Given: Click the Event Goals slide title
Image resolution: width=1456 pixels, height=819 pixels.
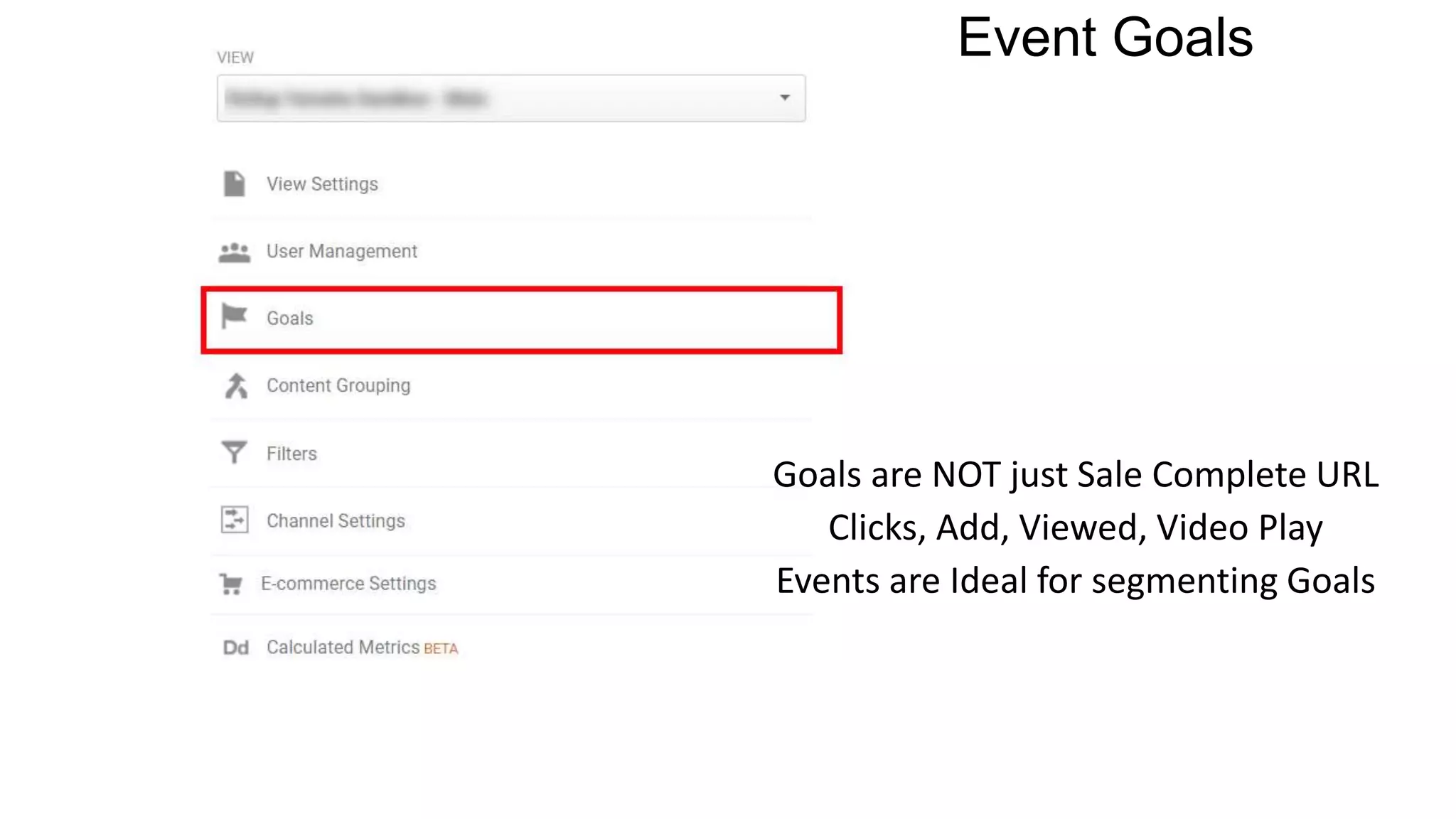Looking at the screenshot, I should click(1105, 38).
